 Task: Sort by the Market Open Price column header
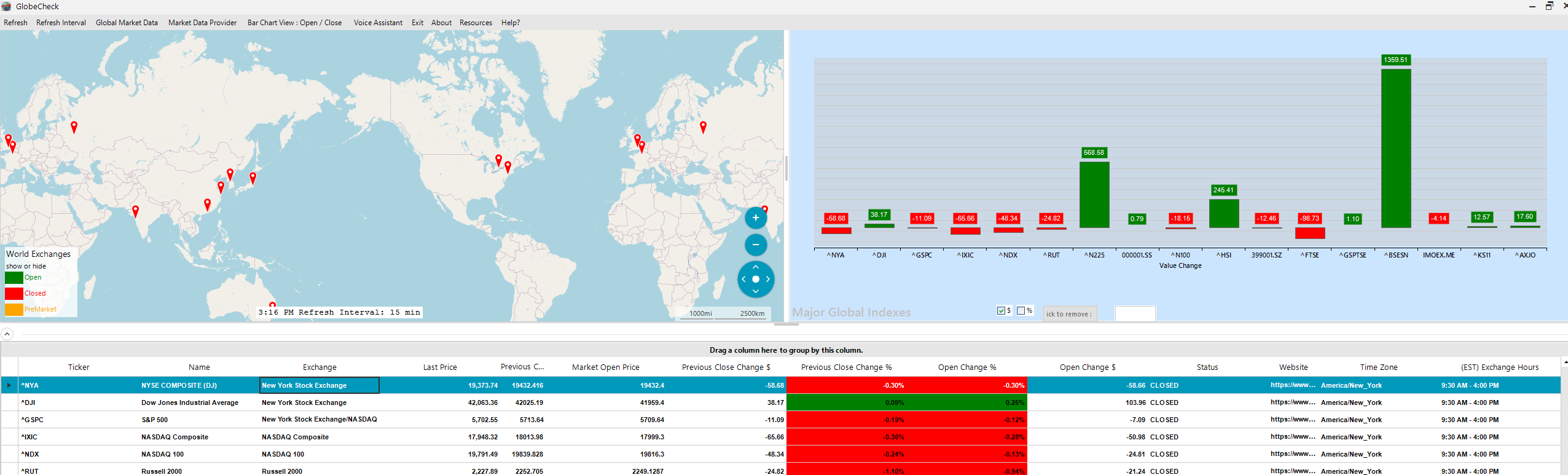click(606, 367)
